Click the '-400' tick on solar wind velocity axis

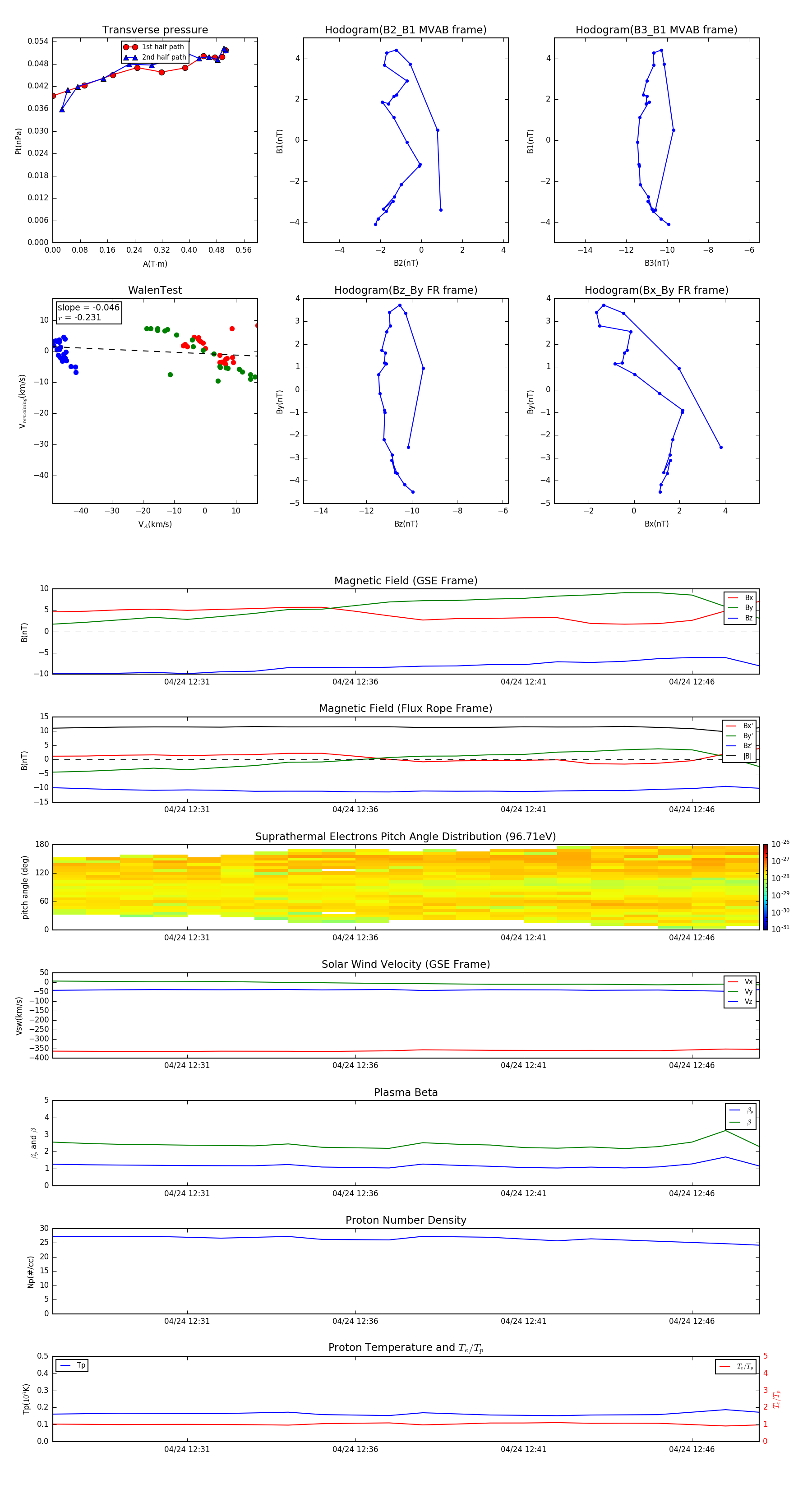pyautogui.click(x=39, y=1058)
